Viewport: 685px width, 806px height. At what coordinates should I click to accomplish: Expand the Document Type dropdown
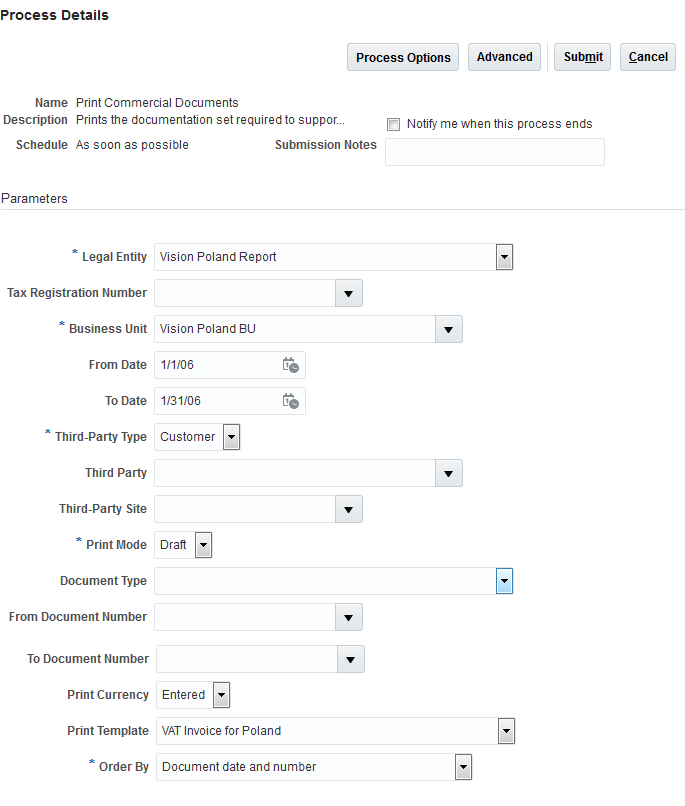(504, 581)
